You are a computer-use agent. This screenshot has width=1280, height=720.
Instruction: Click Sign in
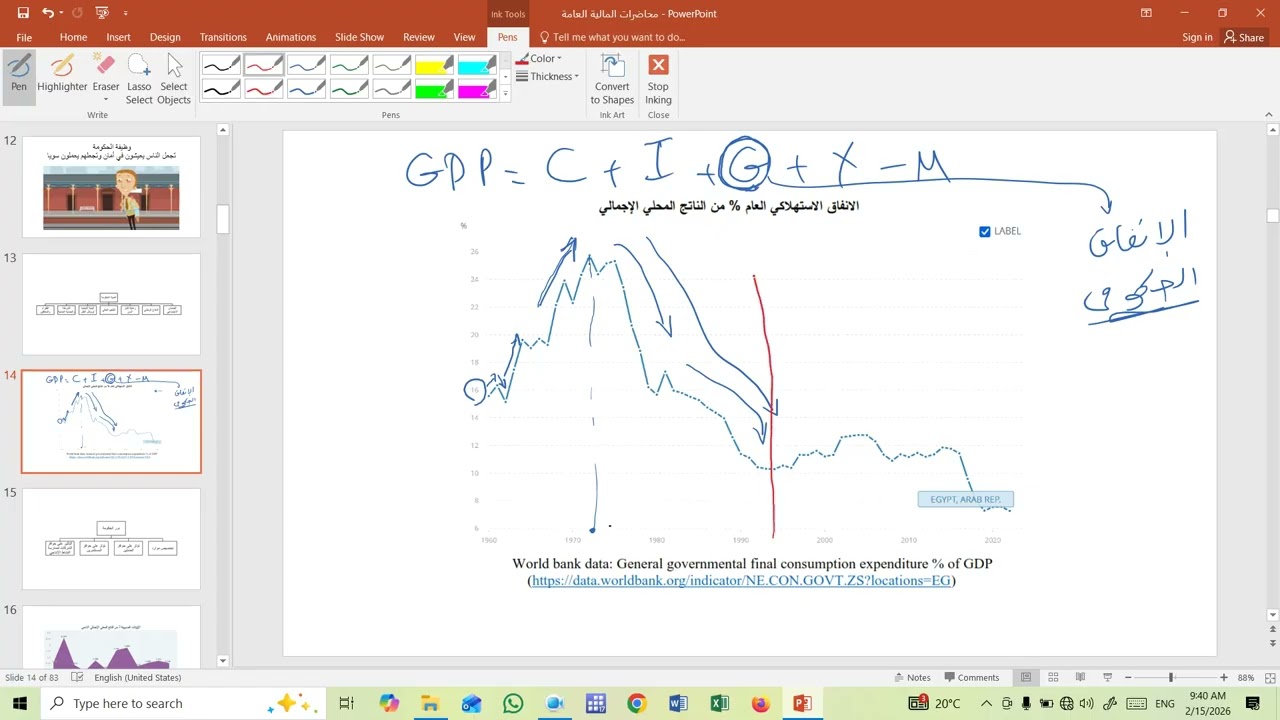pos(1197,37)
